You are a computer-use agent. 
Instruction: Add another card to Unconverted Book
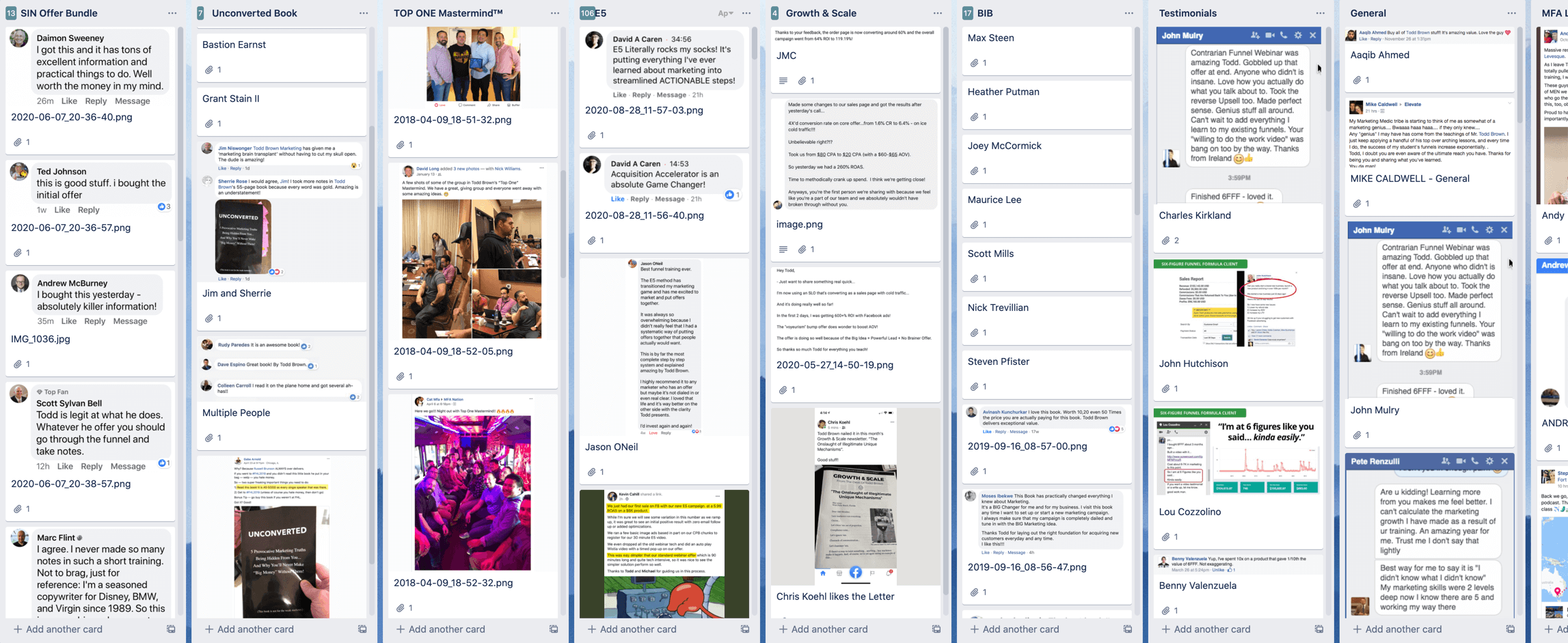(249, 629)
